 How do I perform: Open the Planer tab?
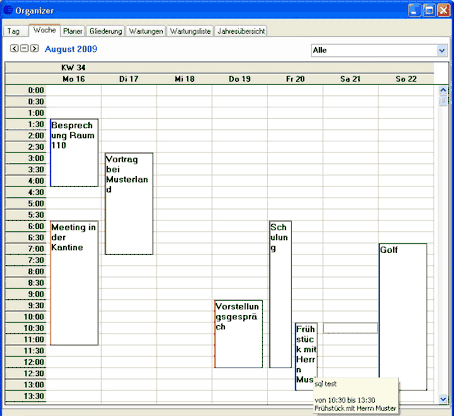[x=73, y=31]
